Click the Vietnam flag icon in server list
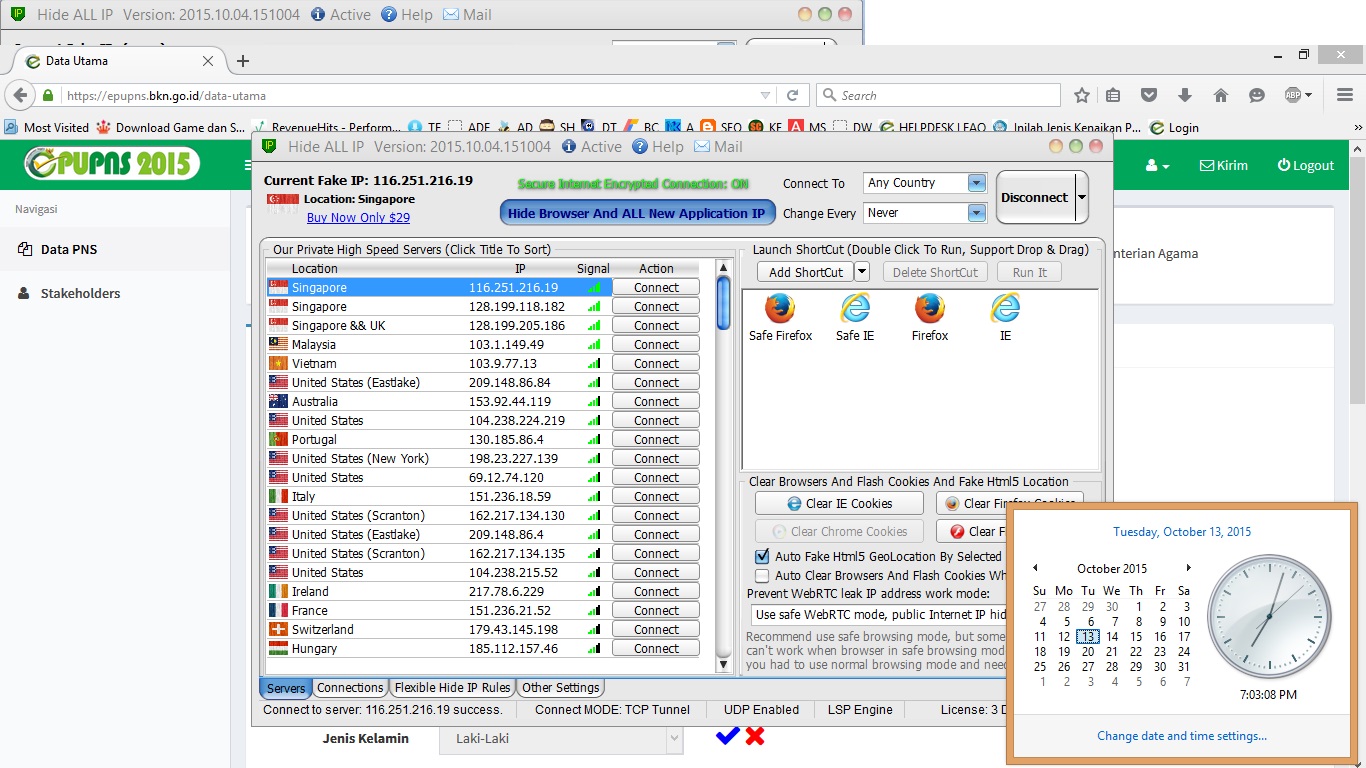 (278, 363)
